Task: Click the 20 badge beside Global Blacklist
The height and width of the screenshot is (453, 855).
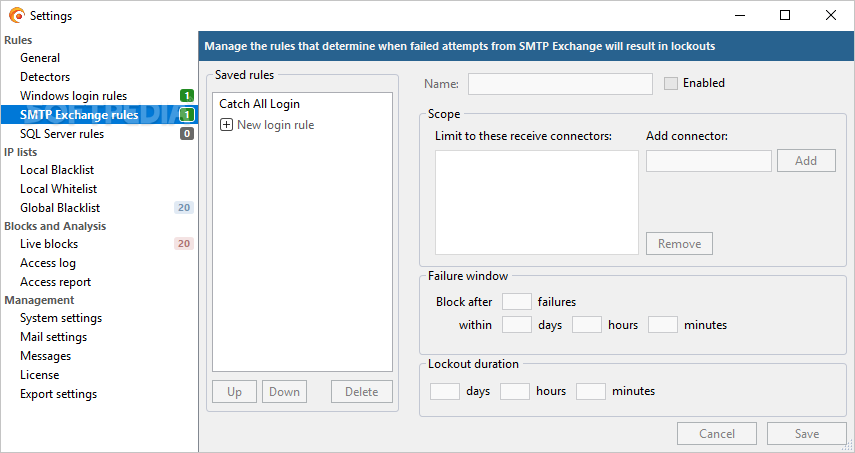Action: point(184,208)
